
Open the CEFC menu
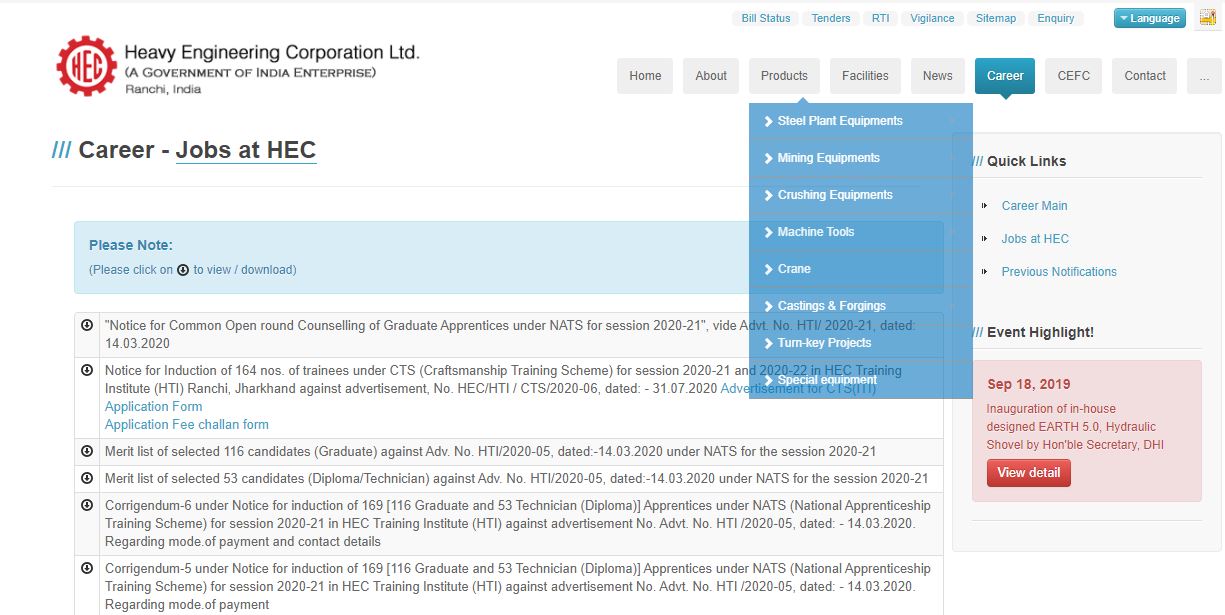coord(1074,76)
